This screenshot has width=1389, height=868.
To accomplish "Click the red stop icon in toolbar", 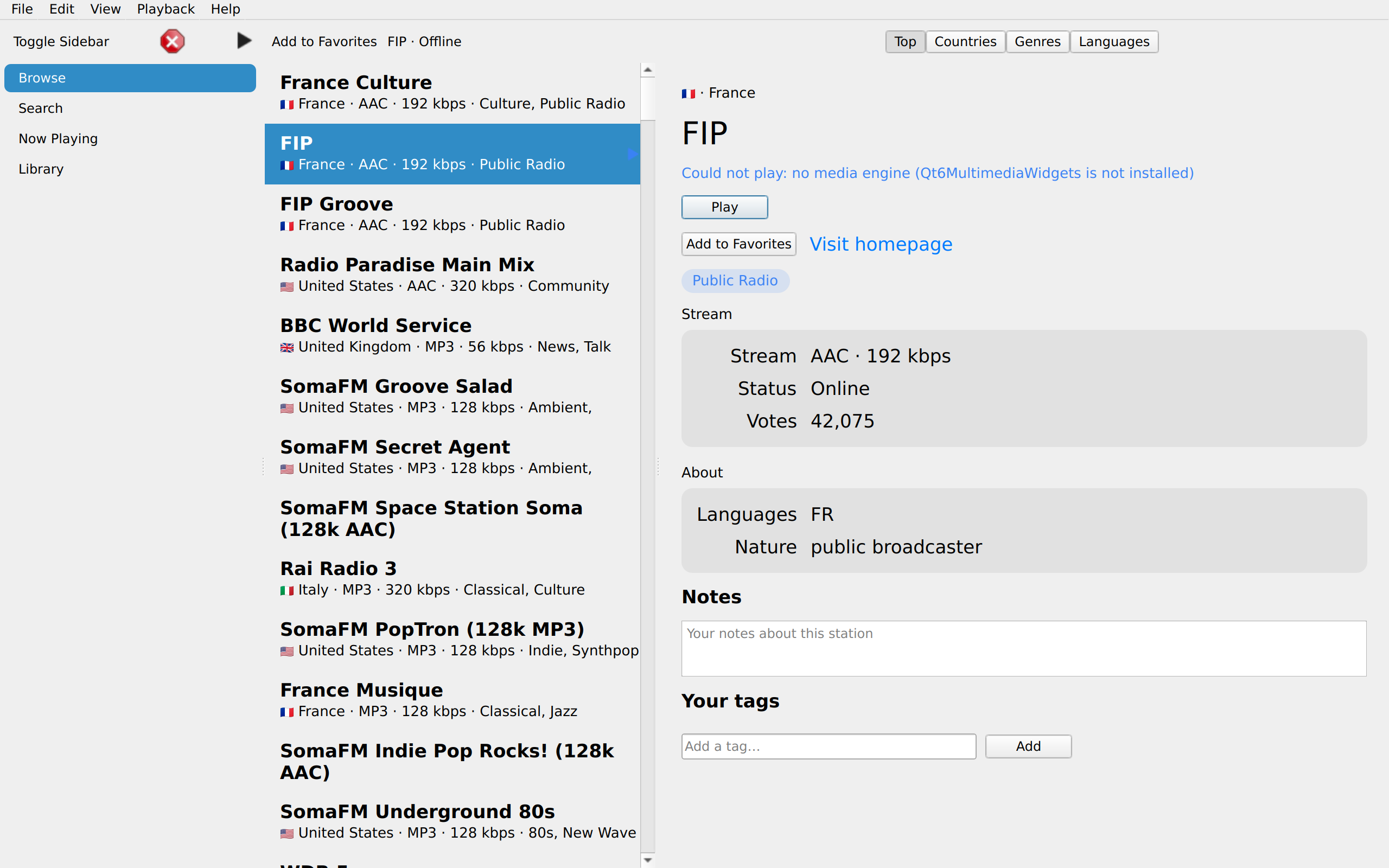I will [172, 41].
